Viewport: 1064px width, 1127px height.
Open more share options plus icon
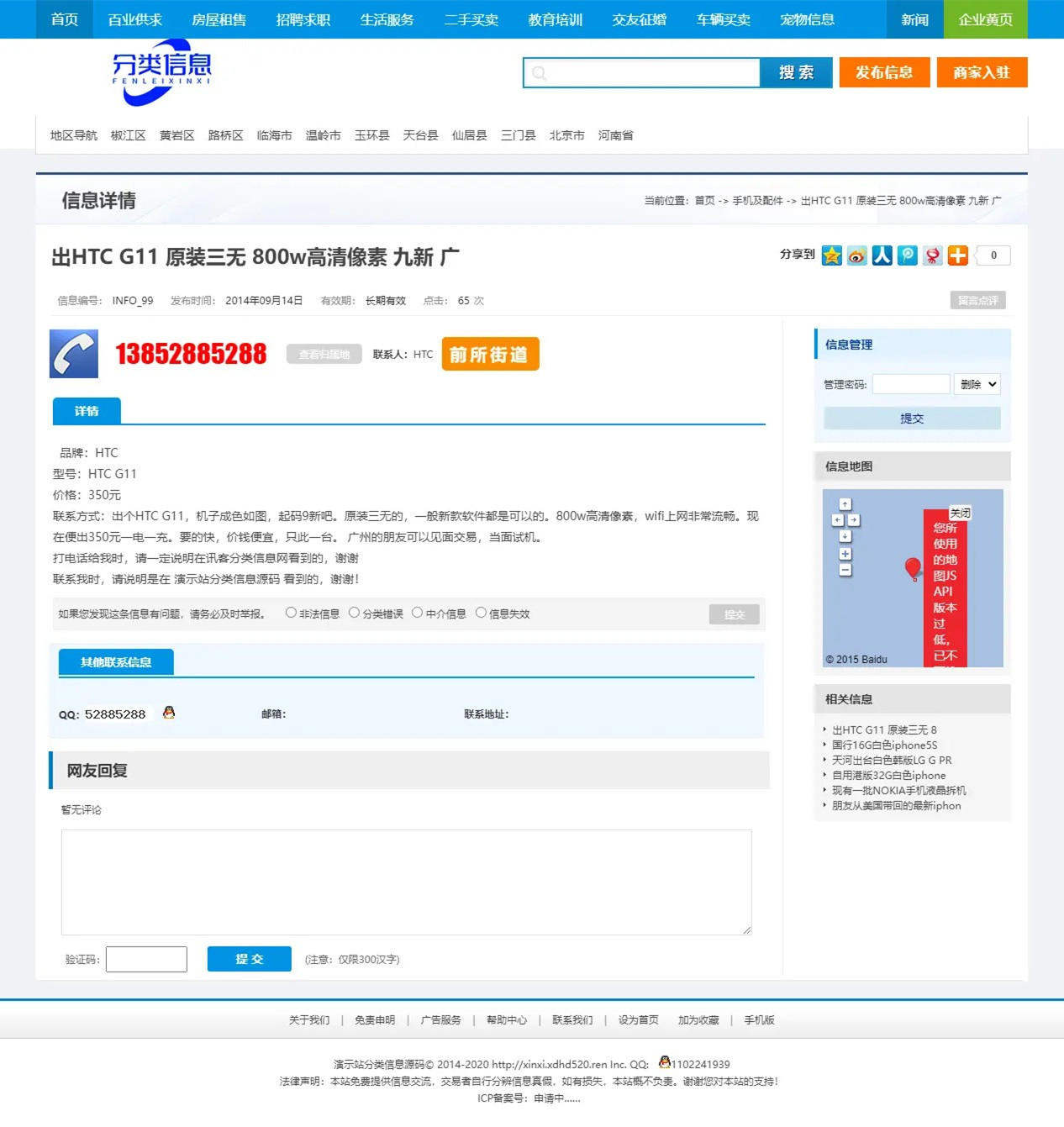point(957,255)
